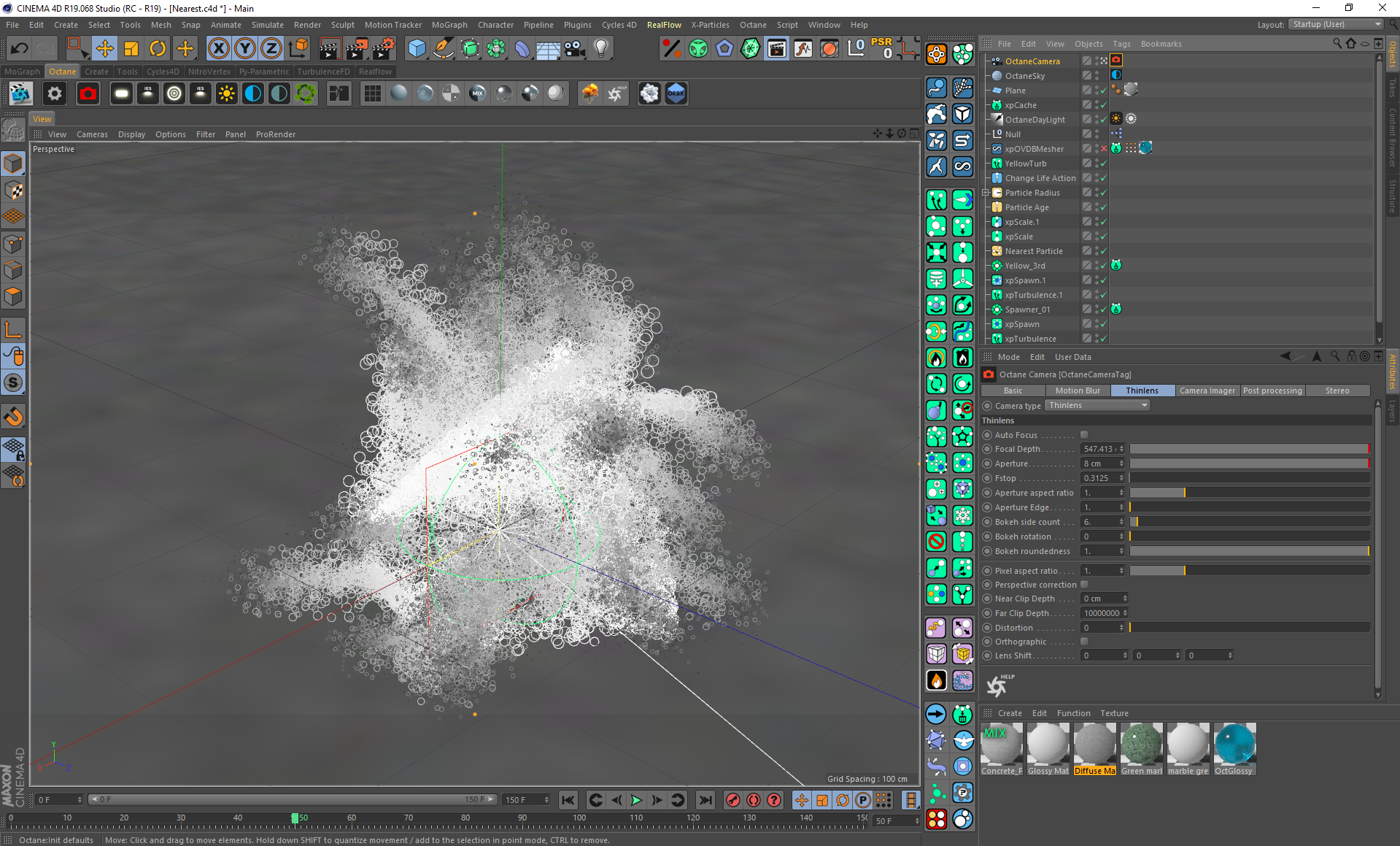Screen dimensions: 1400x846
Task: Select the Rotate tool
Action: point(158,49)
